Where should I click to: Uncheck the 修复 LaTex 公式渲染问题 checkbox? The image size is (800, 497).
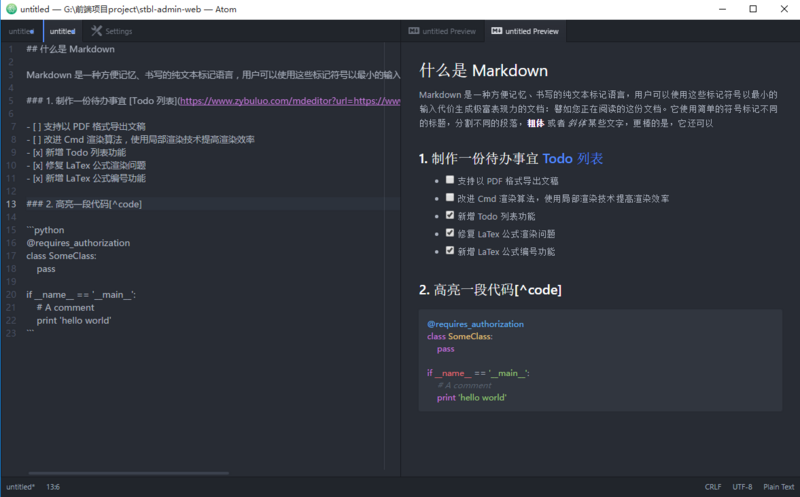pos(449,233)
